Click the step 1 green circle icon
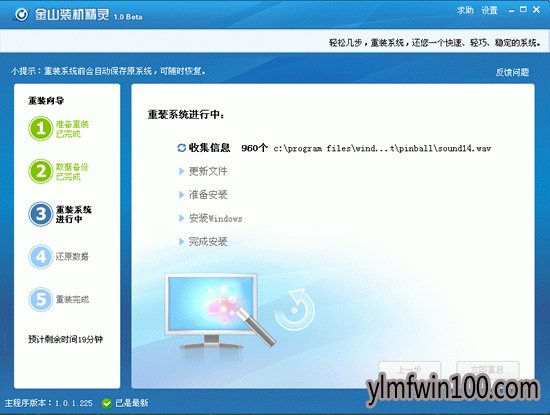 [40, 128]
